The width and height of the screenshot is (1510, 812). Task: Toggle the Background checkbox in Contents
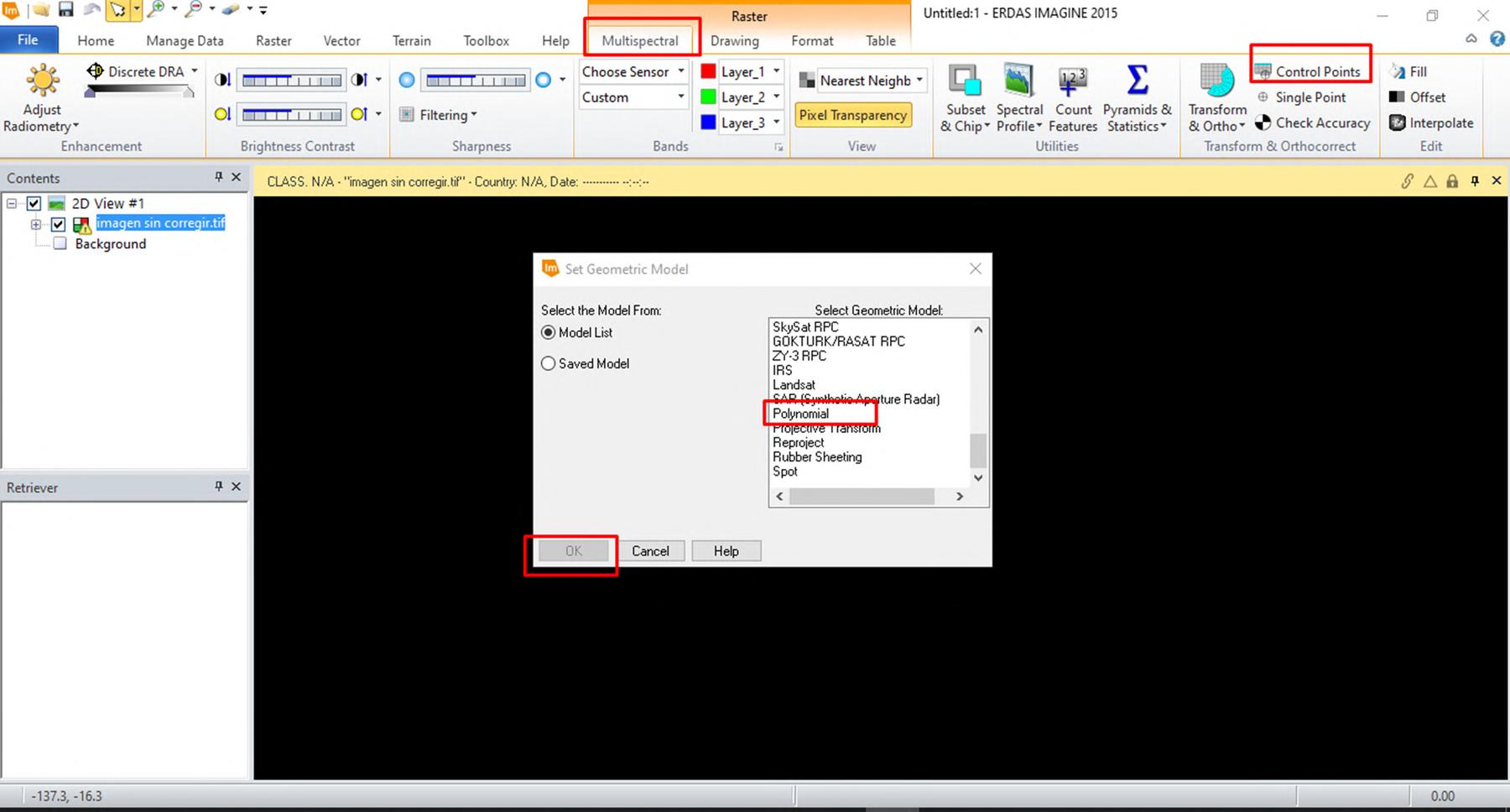(x=60, y=244)
